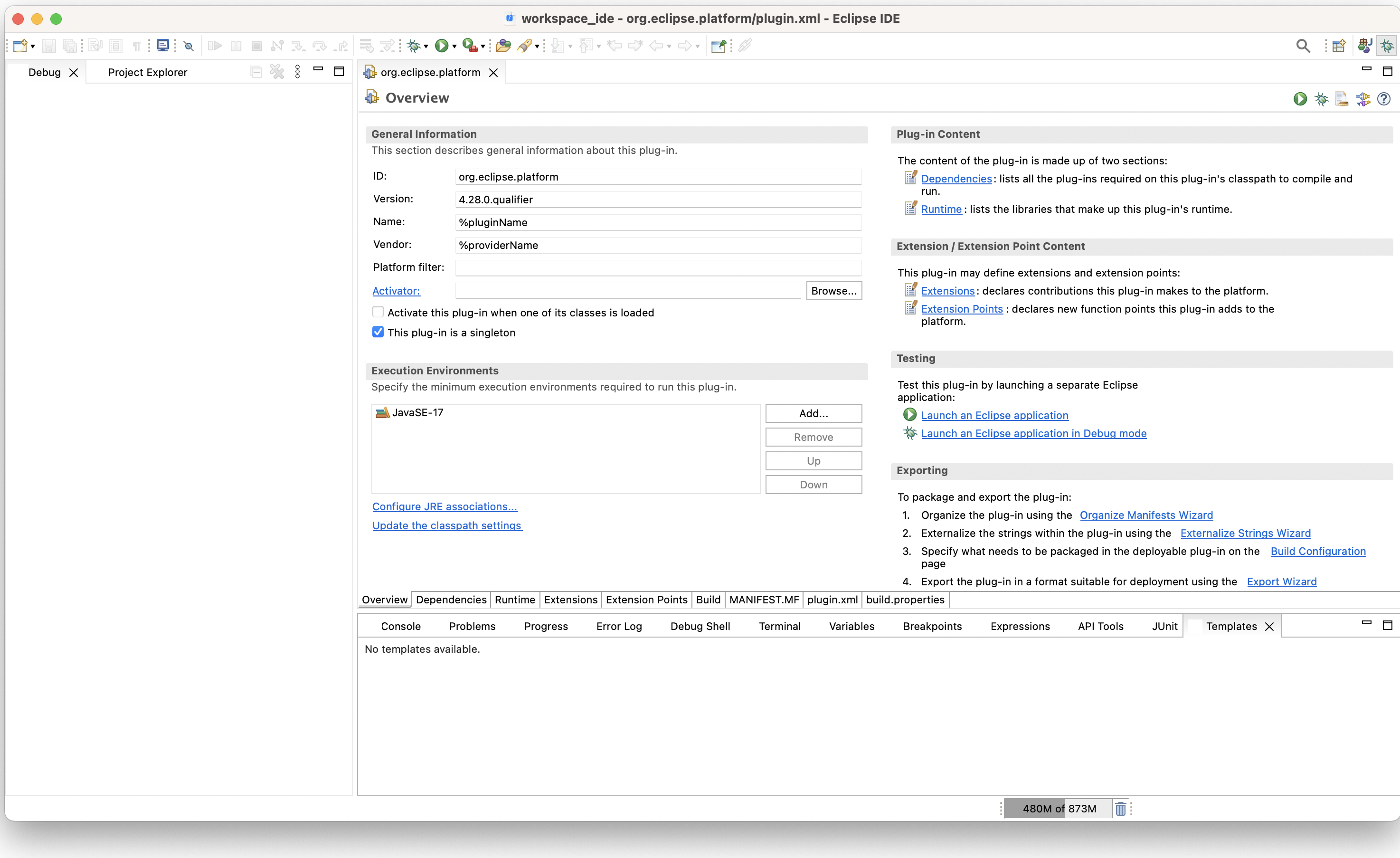Toggle the Show Whitespace Characters toolbar icon
Viewport: 1400px width, 858px height.
(x=136, y=46)
